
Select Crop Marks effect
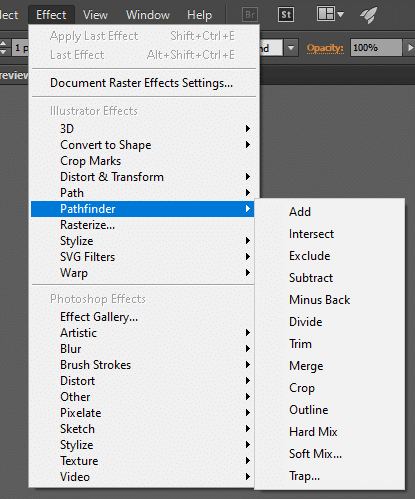142,161
